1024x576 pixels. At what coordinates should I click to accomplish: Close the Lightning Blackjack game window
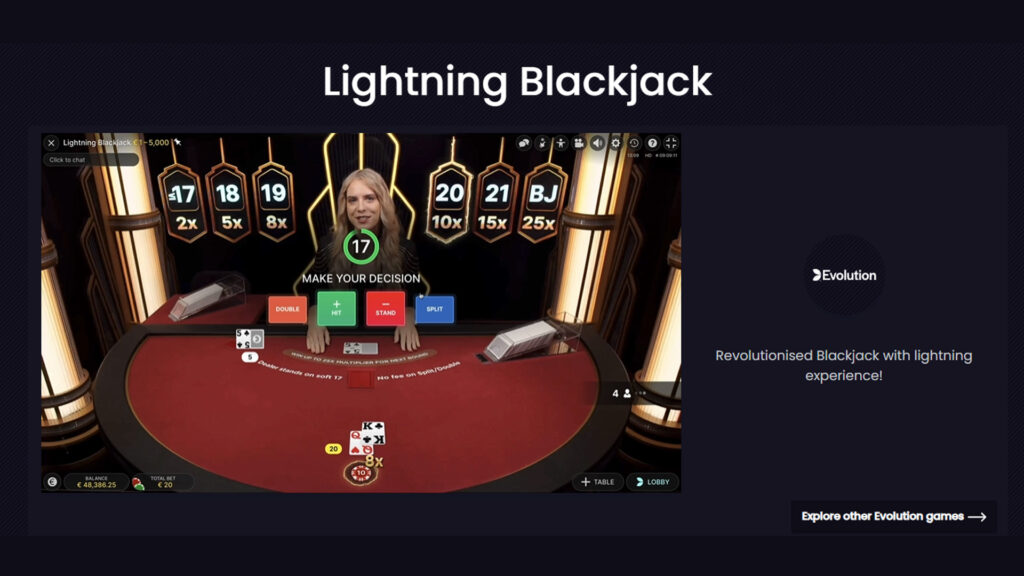coord(52,143)
